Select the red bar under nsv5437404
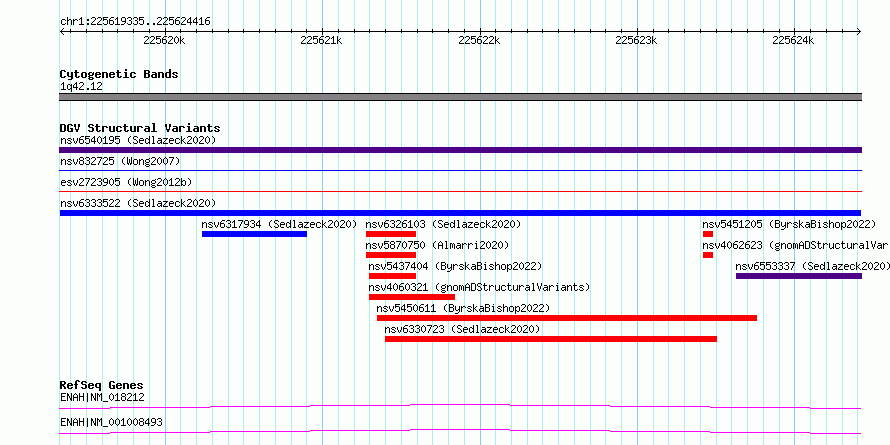Image resolution: width=890 pixels, height=445 pixels. (x=393, y=276)
